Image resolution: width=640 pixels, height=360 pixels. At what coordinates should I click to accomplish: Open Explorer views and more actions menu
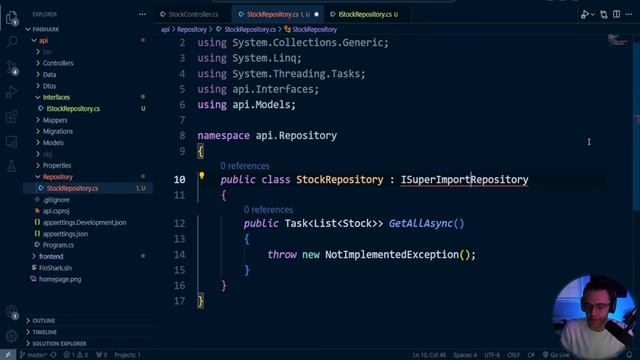click(x=142, y=14)
